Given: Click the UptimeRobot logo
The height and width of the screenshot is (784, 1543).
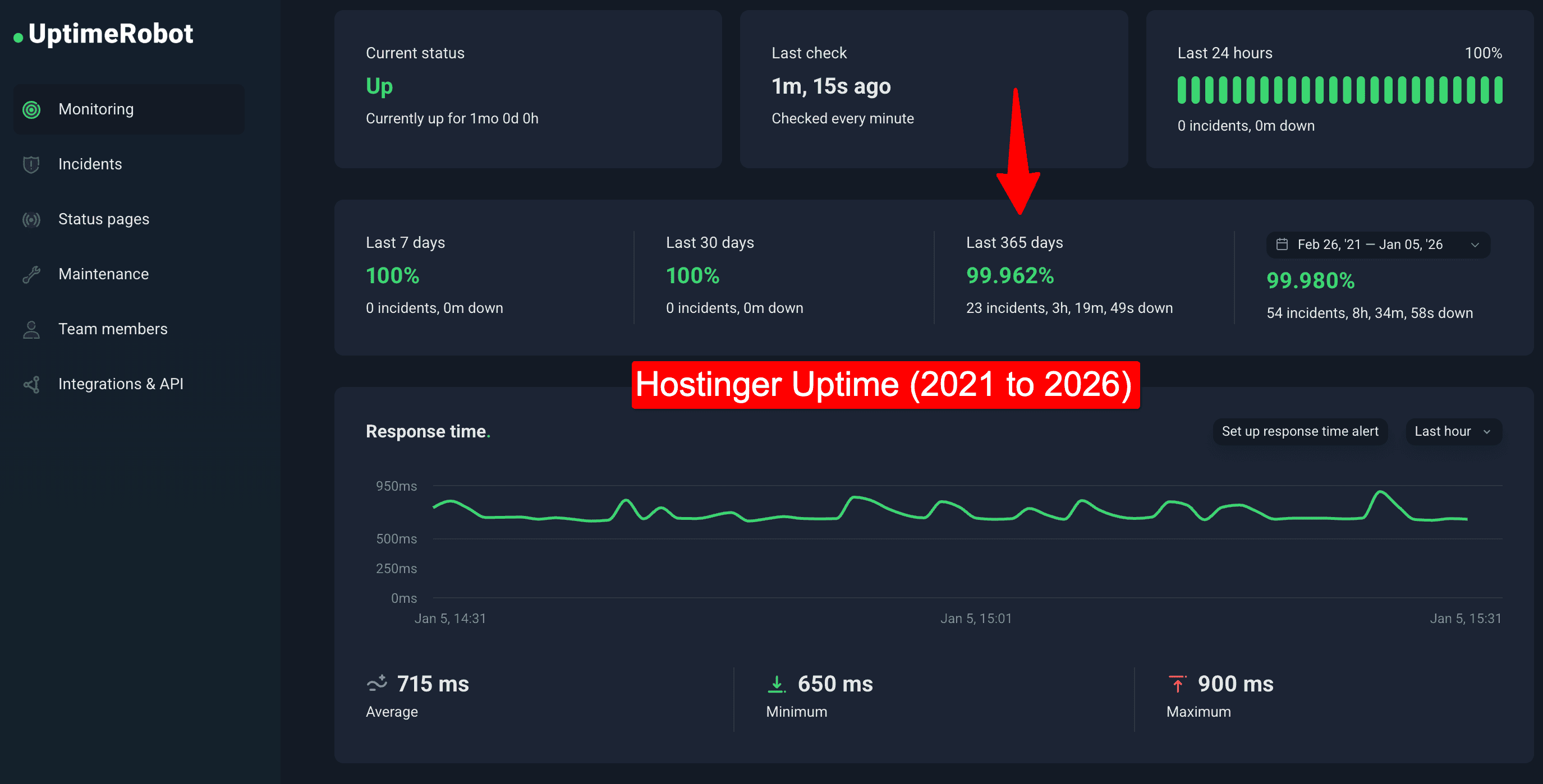Looking at the screenshot, I should [103, 34].
